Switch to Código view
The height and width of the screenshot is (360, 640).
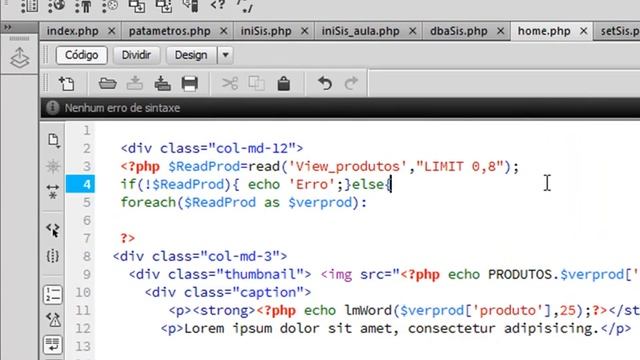coord(82,55)
